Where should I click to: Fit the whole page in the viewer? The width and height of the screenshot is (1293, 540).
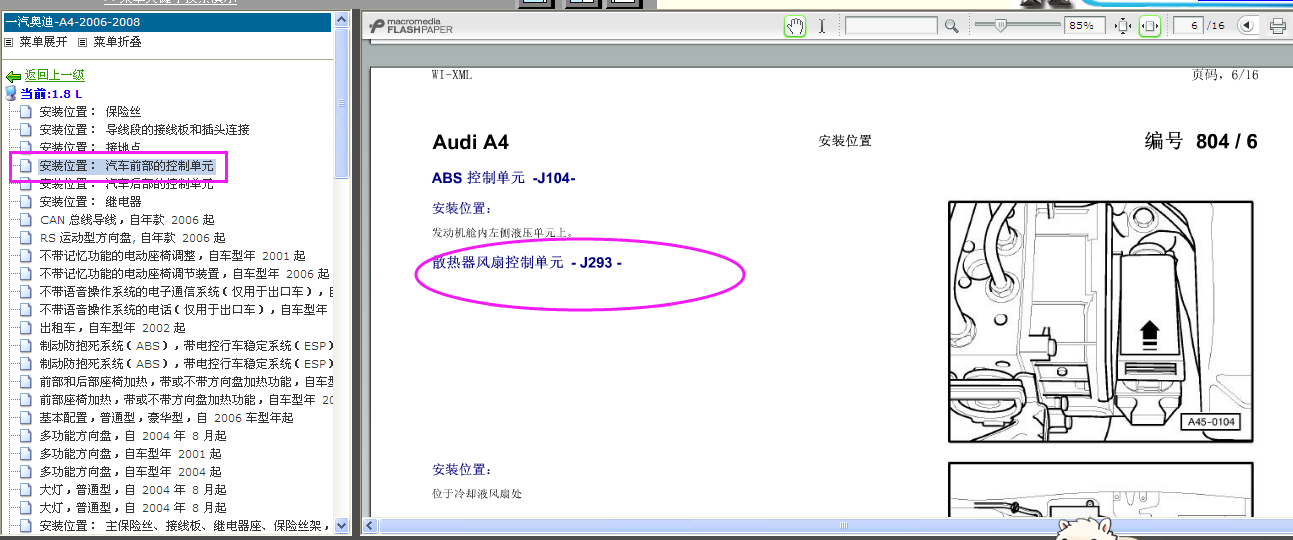click(1122, 26)
